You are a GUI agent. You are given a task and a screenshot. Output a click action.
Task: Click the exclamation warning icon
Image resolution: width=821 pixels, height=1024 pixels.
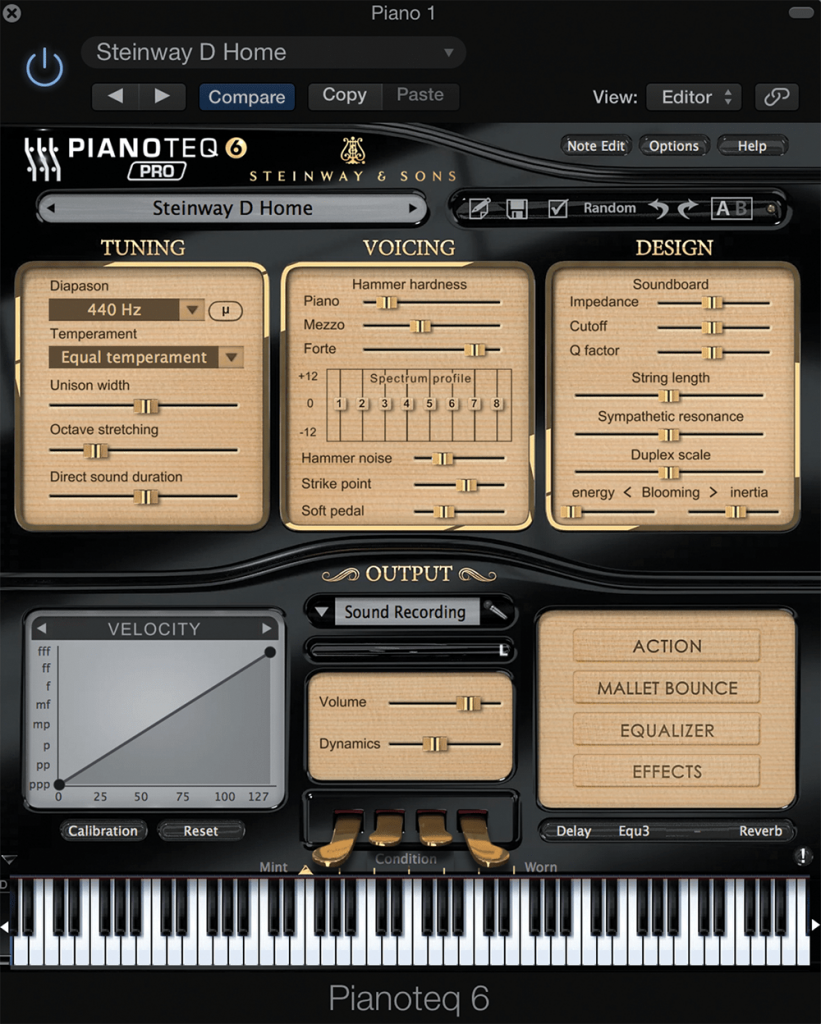[x=803, y=856]
